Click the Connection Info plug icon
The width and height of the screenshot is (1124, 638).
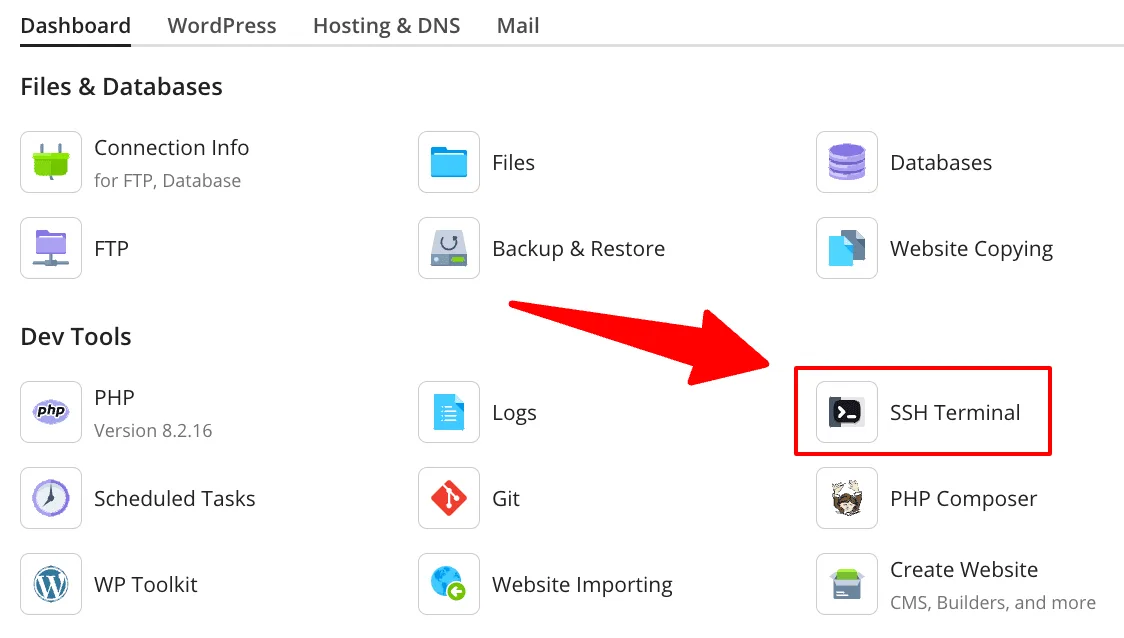pyautogui.click(x=51, y=162)
